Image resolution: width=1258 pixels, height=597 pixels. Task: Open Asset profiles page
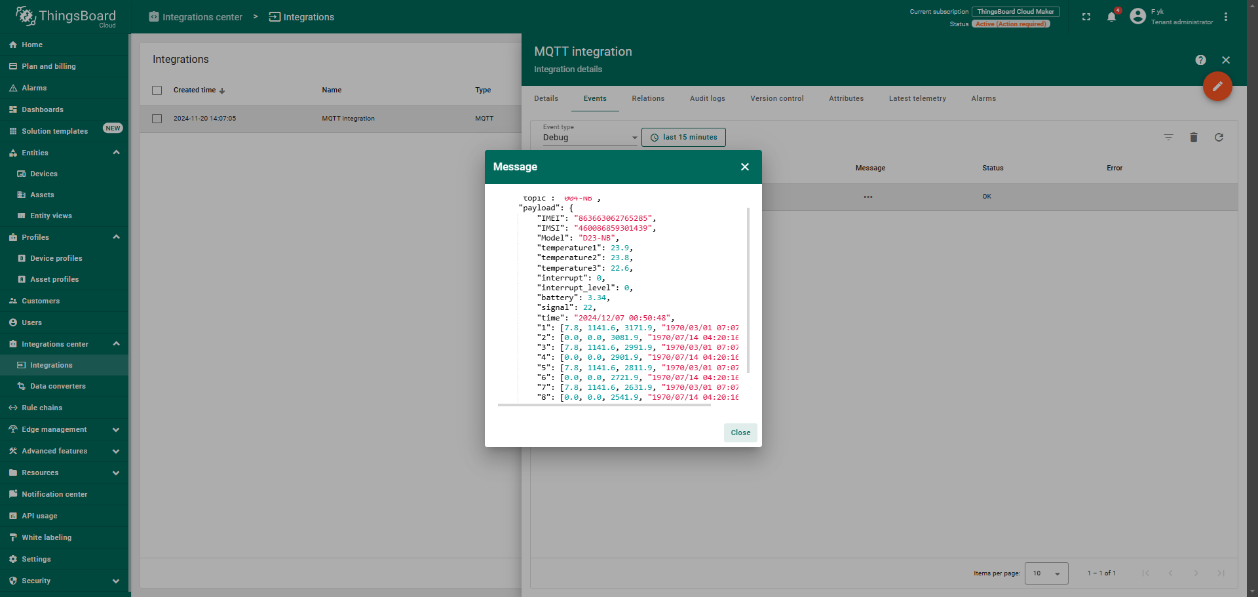[x=64, y=279]
